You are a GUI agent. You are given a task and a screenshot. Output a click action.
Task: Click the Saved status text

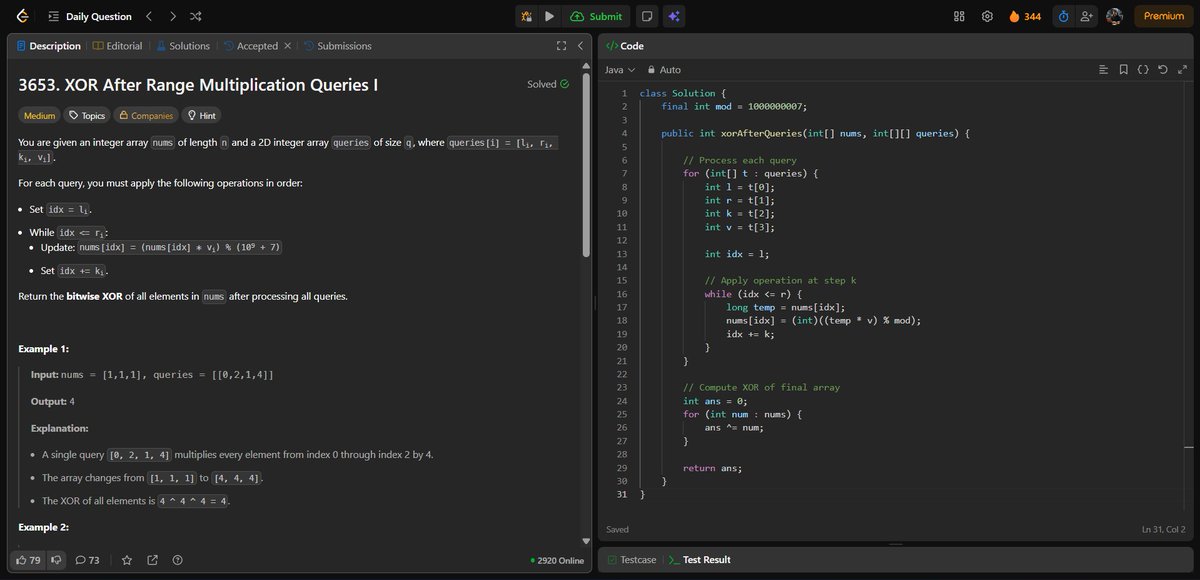click(x=618, y=529)
